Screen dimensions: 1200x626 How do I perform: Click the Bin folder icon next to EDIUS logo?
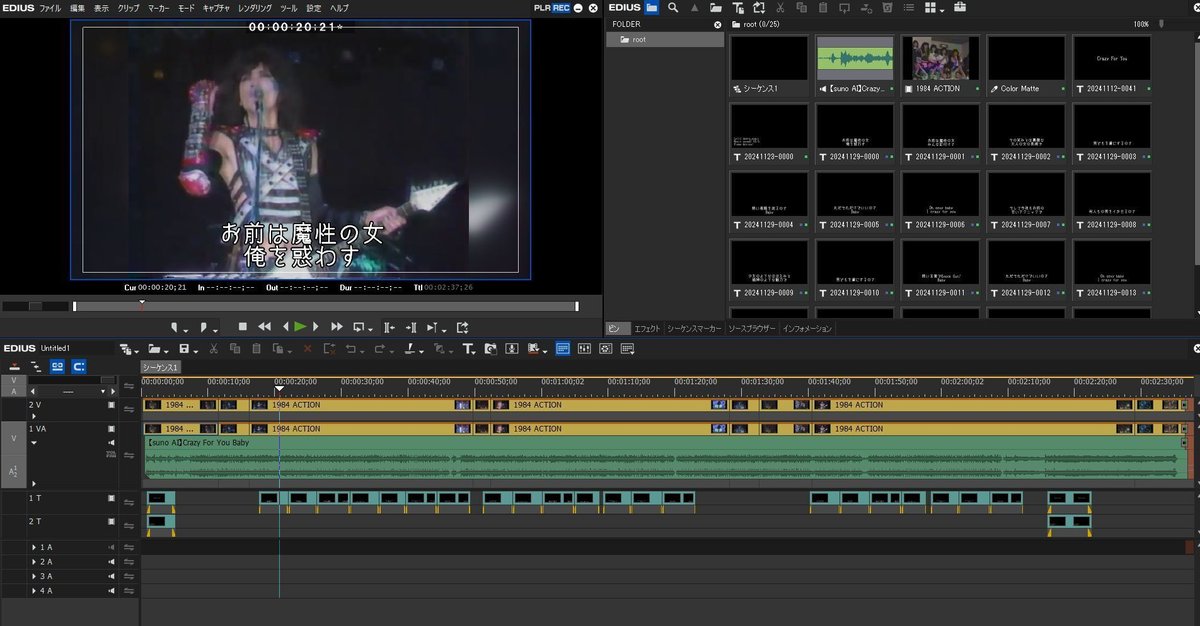[x=652, y=8]
